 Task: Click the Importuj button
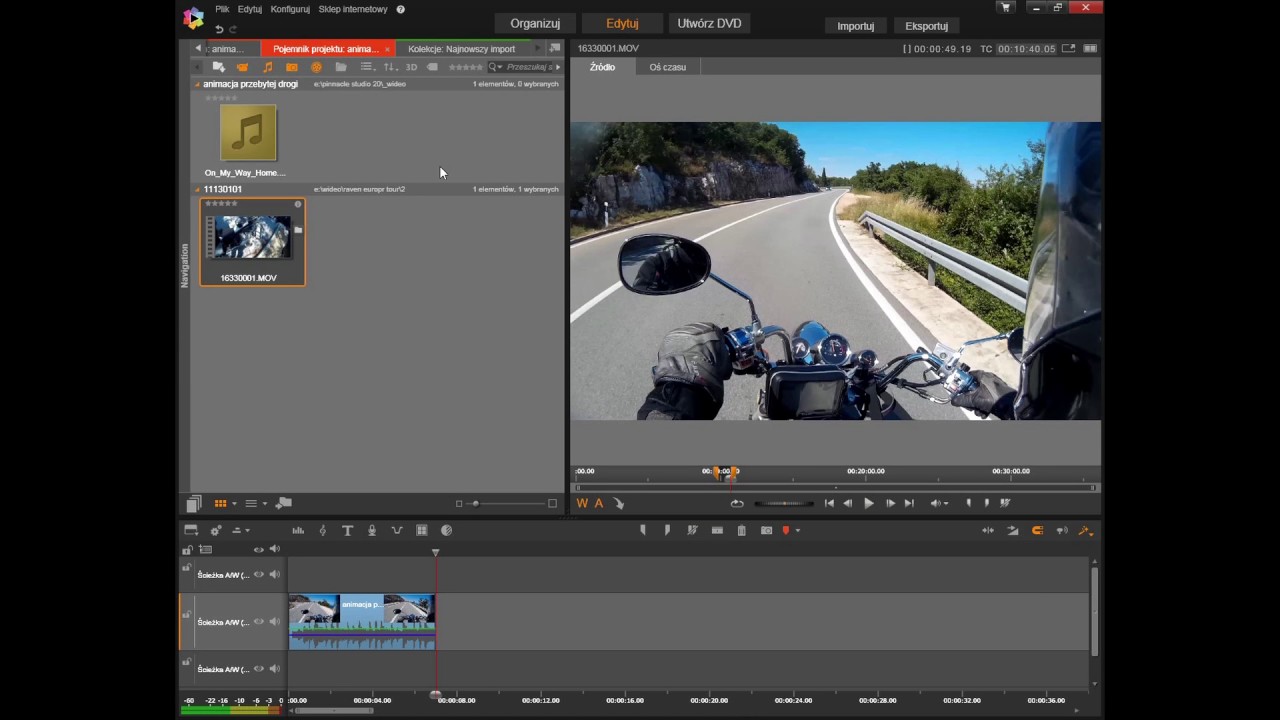(855, 26)
